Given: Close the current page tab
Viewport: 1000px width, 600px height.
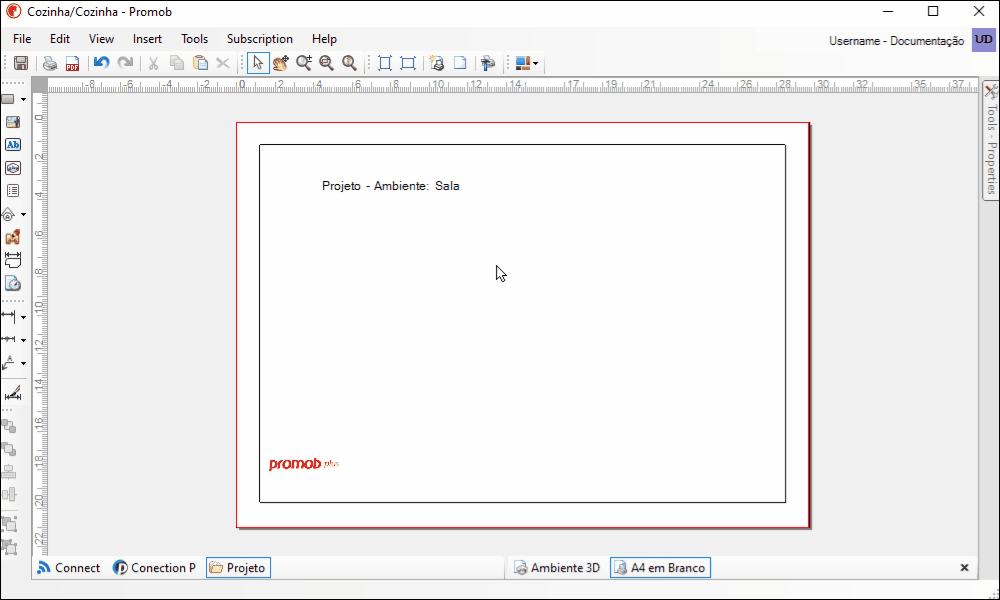Looking at the screenshot, I should pos(964,567).
